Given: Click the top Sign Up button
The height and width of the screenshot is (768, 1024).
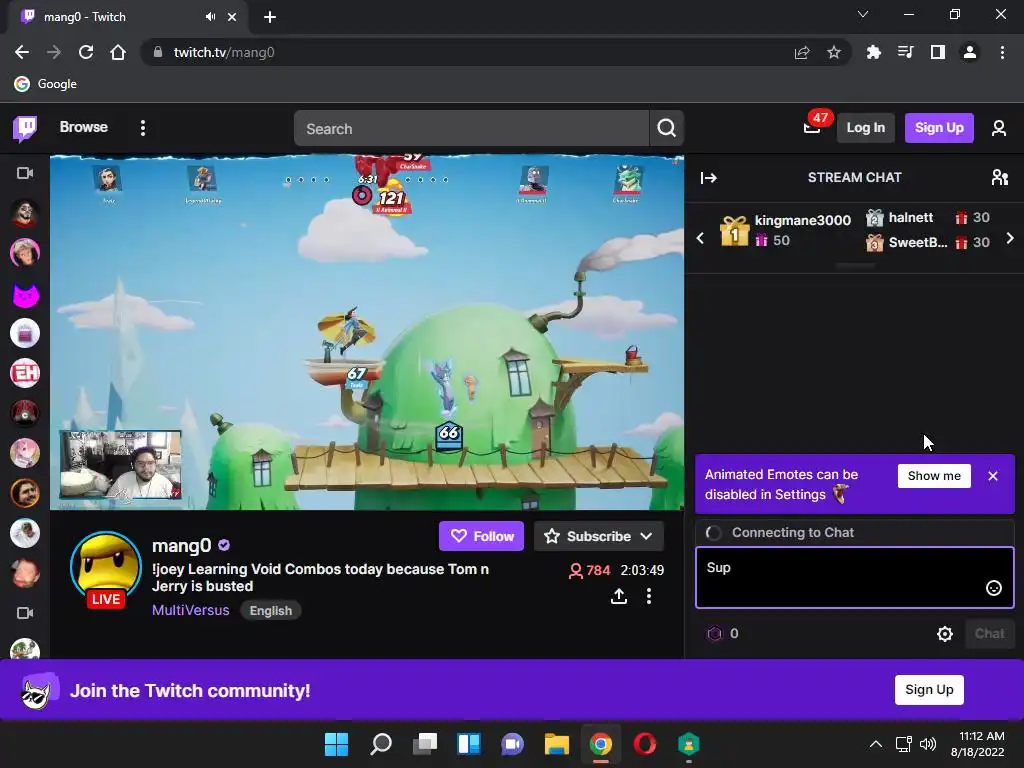Looking at the screenshot, I should pyautogui.click(x=939, y=127).
